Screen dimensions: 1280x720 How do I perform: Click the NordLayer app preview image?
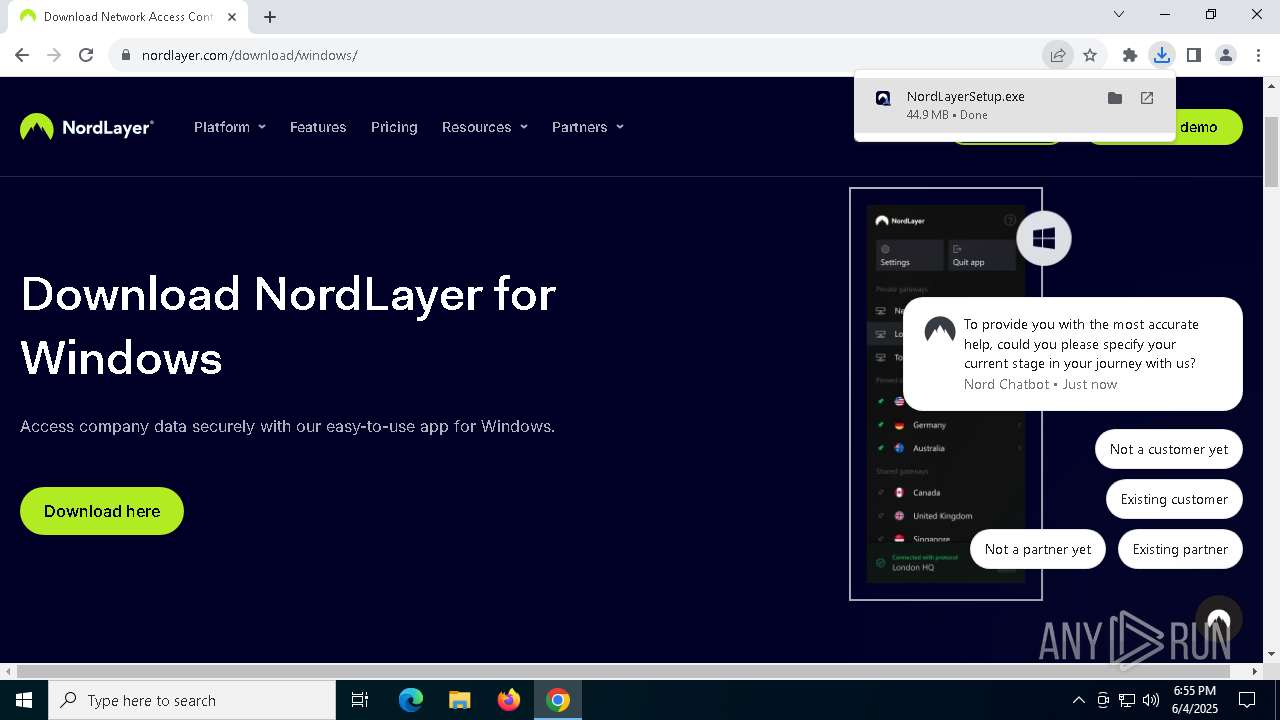click(946, 394)
